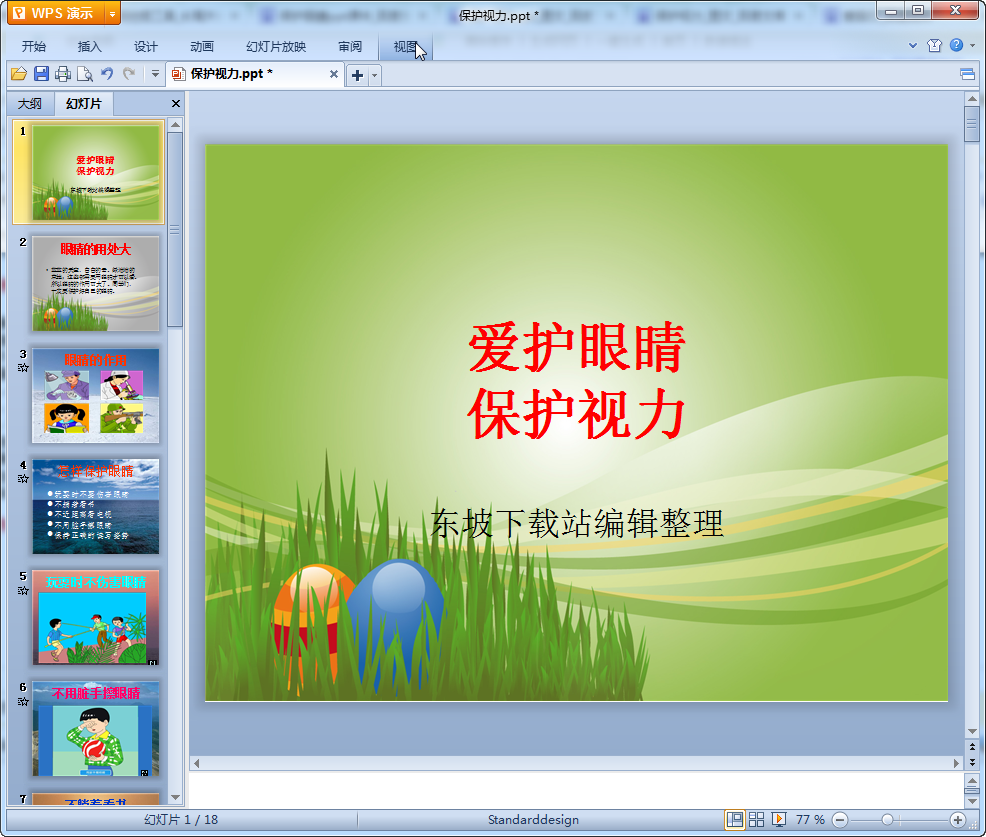Switch to the 大纲 outline tab
986x837 pixels.
tap(30, 104)
